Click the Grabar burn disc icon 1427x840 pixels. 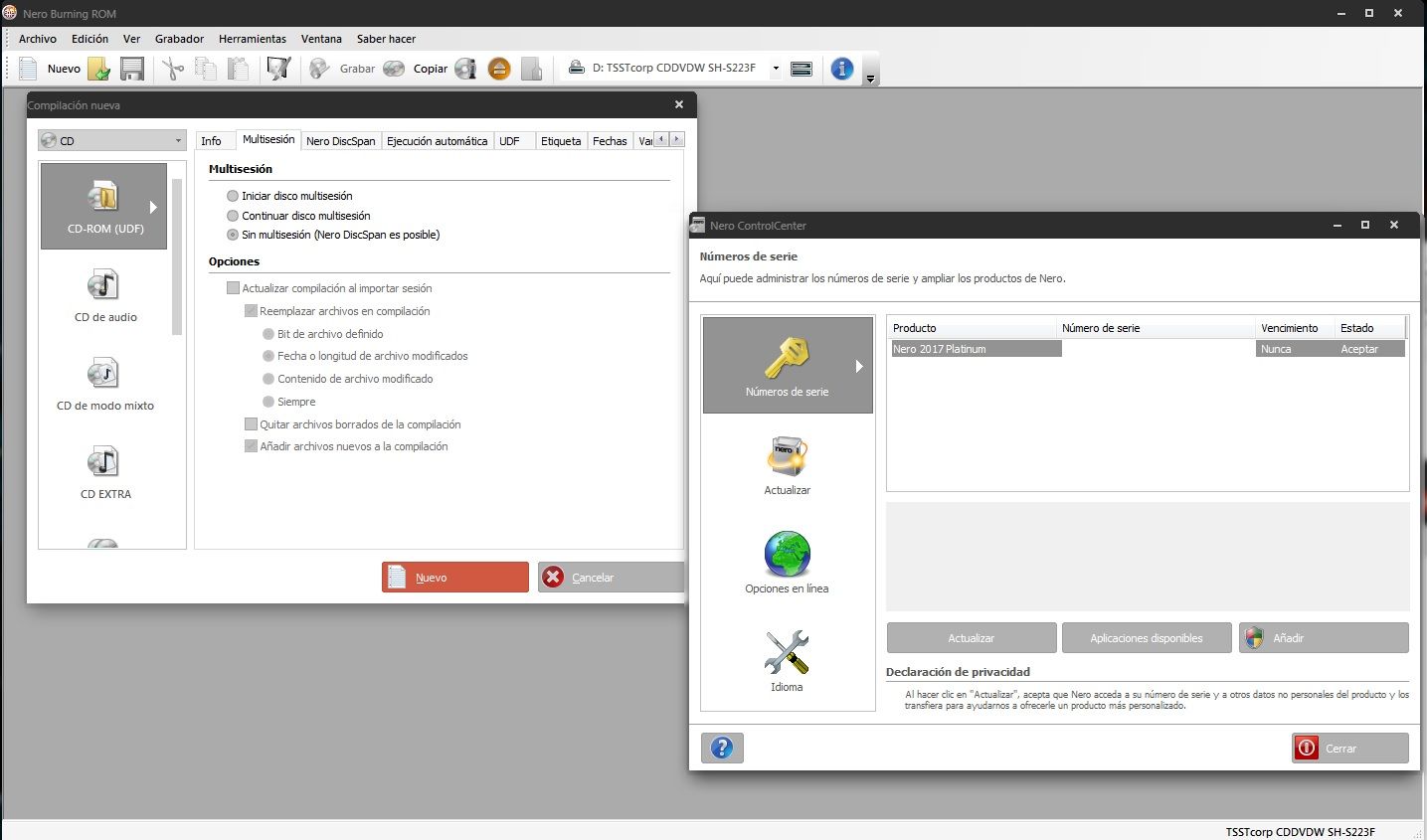click(319, 69)
